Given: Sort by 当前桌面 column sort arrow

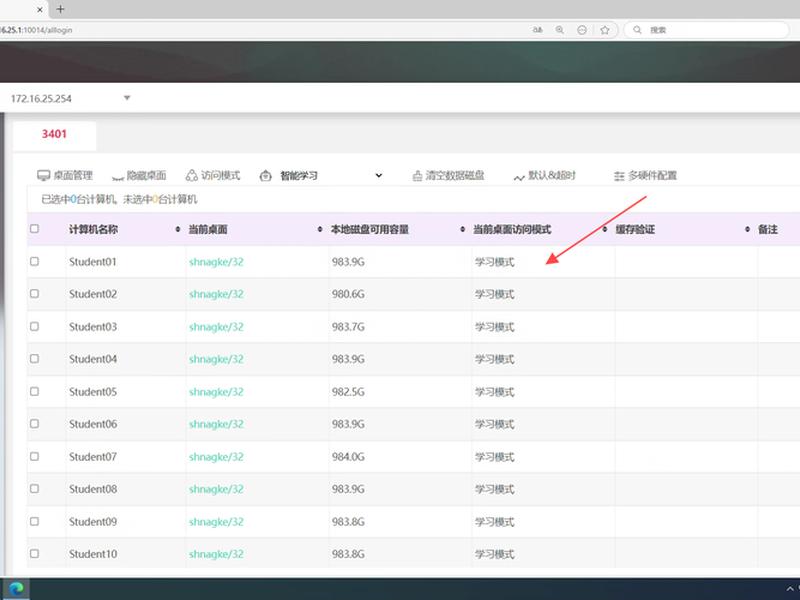Looking at the screenshot, I should pos(320,229).
